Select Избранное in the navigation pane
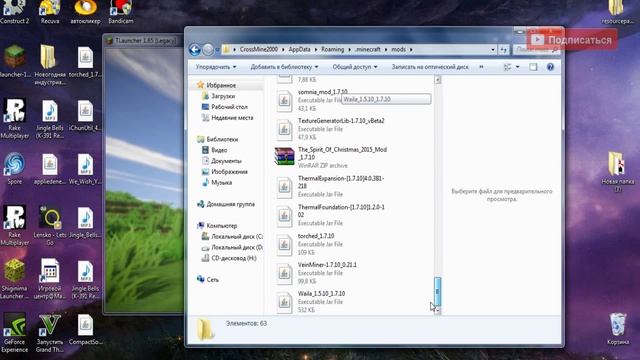 click(x=221, y=85)
